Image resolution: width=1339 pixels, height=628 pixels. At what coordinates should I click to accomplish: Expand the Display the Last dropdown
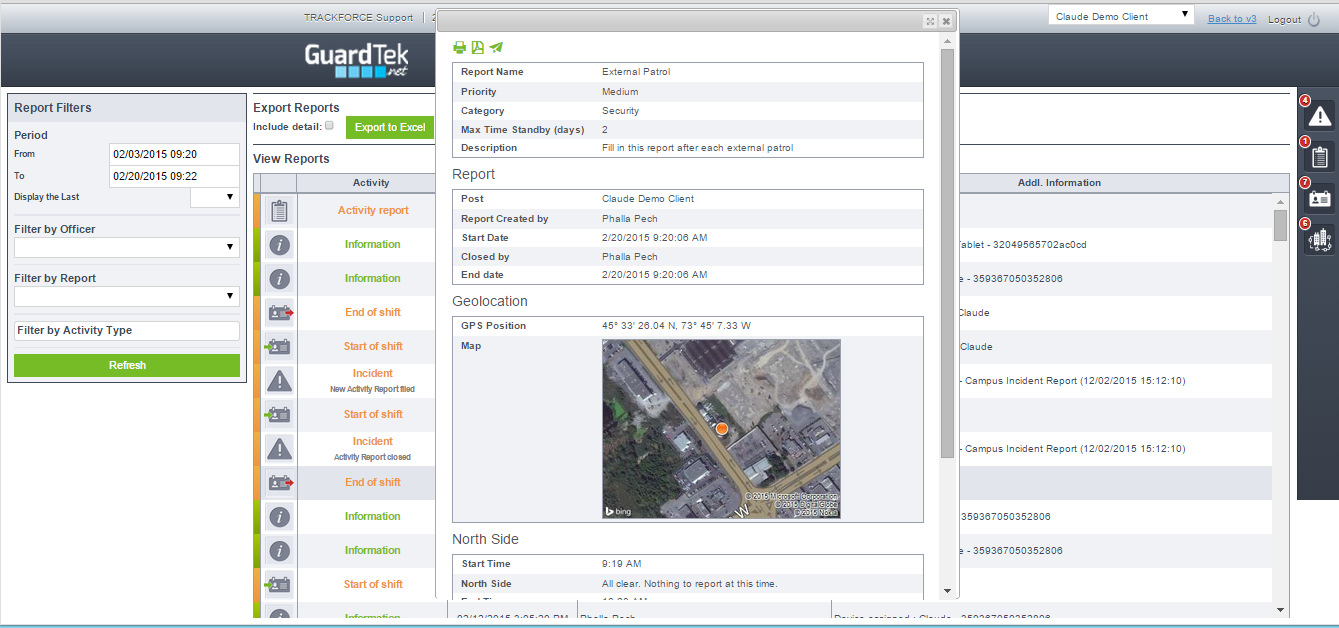coord(215,197)
